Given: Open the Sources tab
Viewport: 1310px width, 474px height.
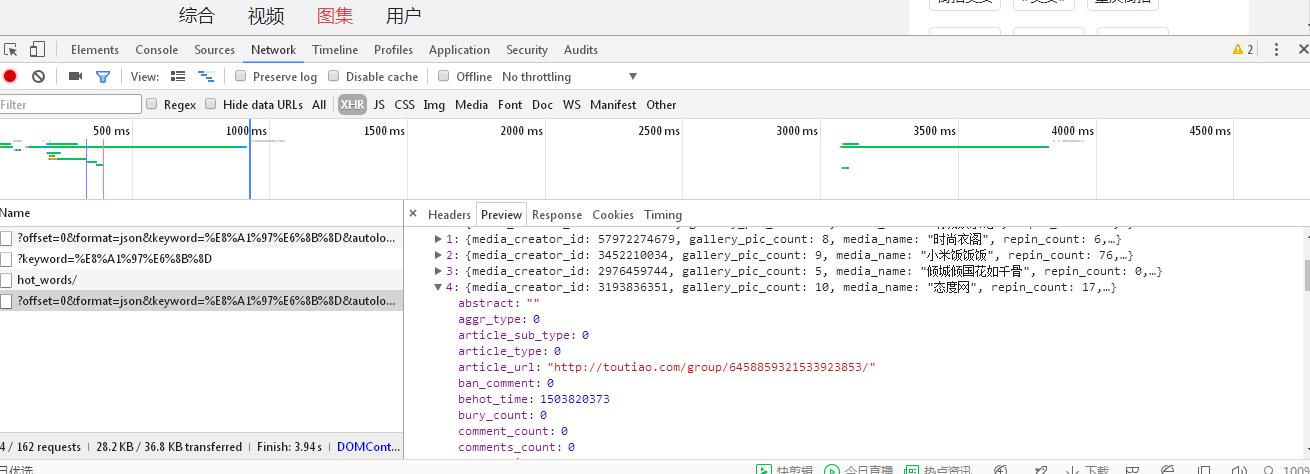Looking at the screenshot, I should pyautogui.click(x=215, y=49).
